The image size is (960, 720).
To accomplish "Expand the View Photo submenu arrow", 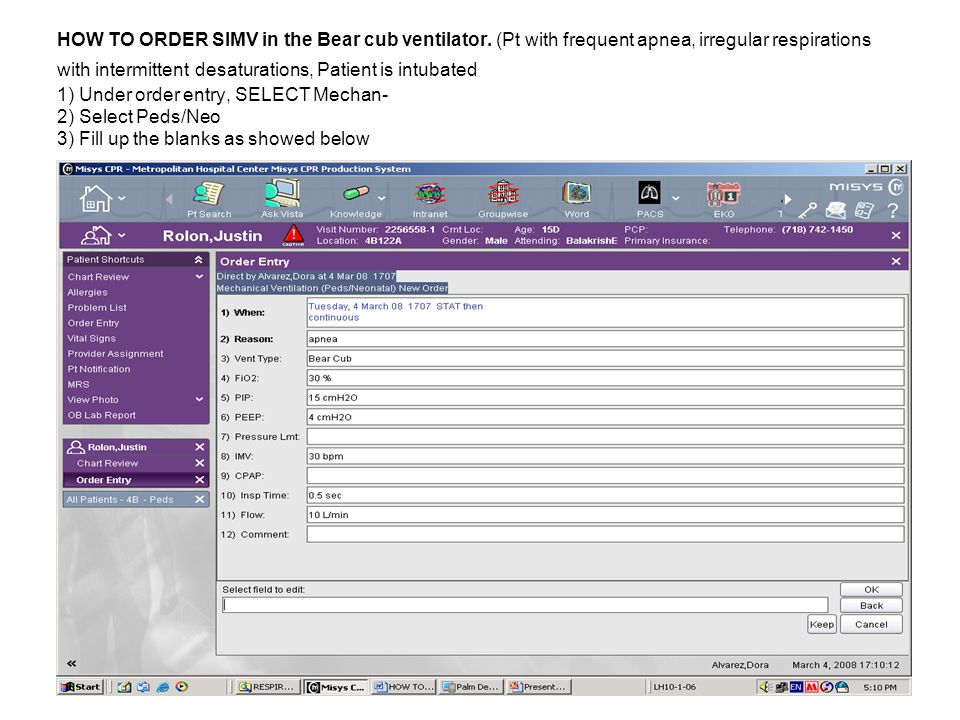I will [199, 399].
